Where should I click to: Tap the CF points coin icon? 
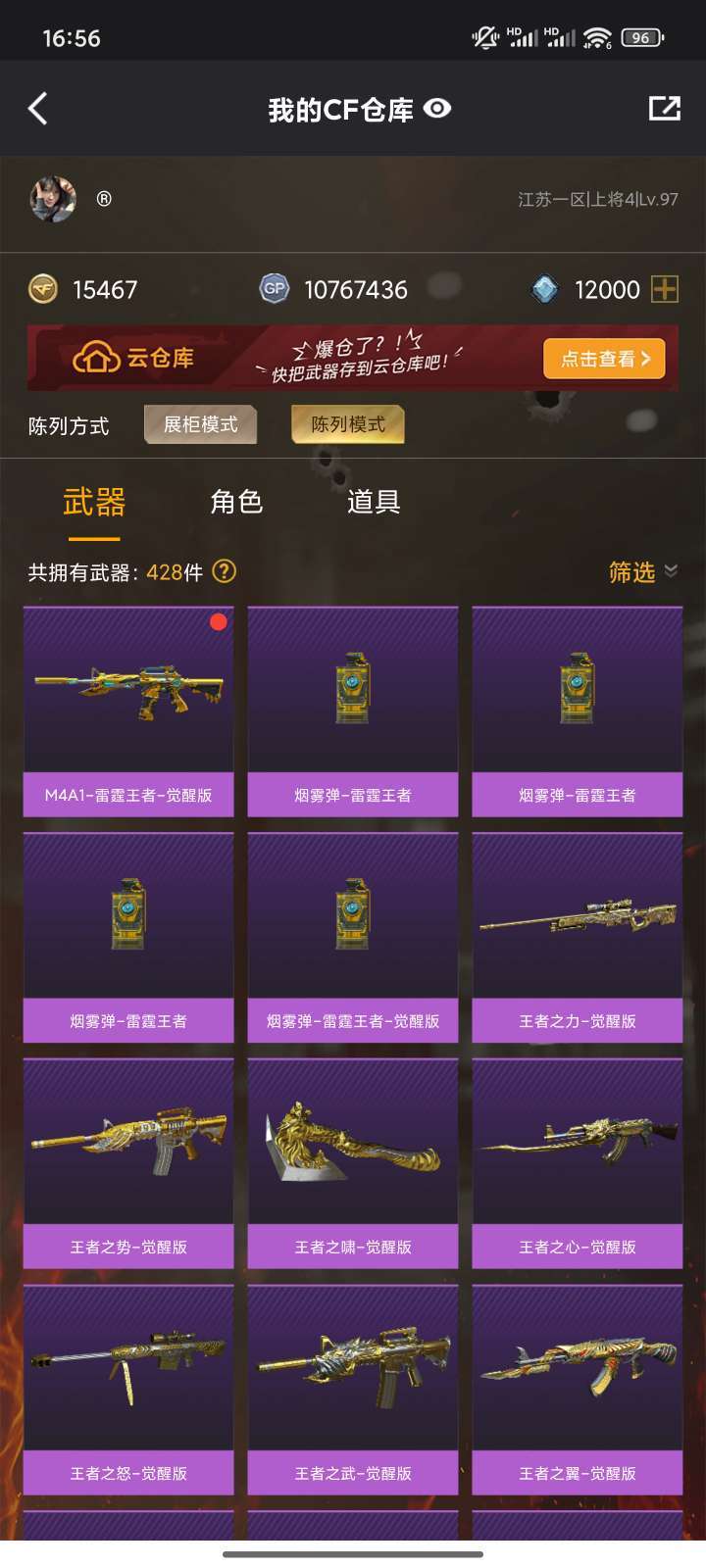point(43,289)
